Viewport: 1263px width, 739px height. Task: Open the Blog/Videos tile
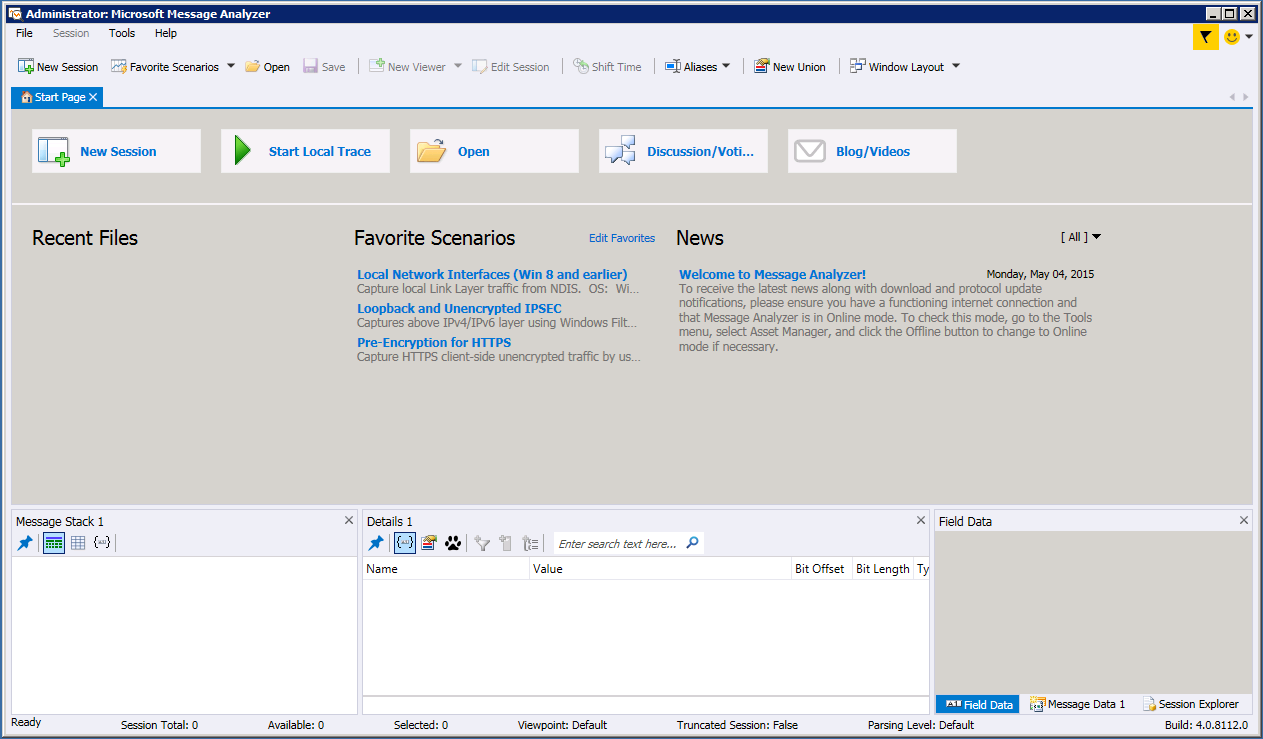[872, 151]
